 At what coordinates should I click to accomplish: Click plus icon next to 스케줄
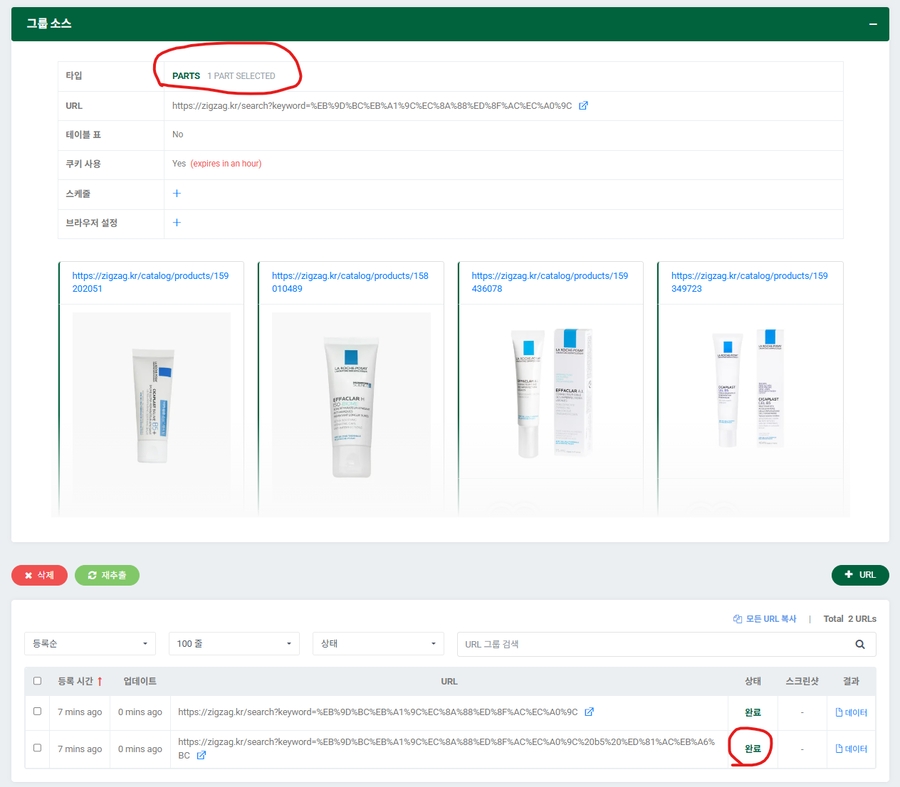click(x=177, y=193)
